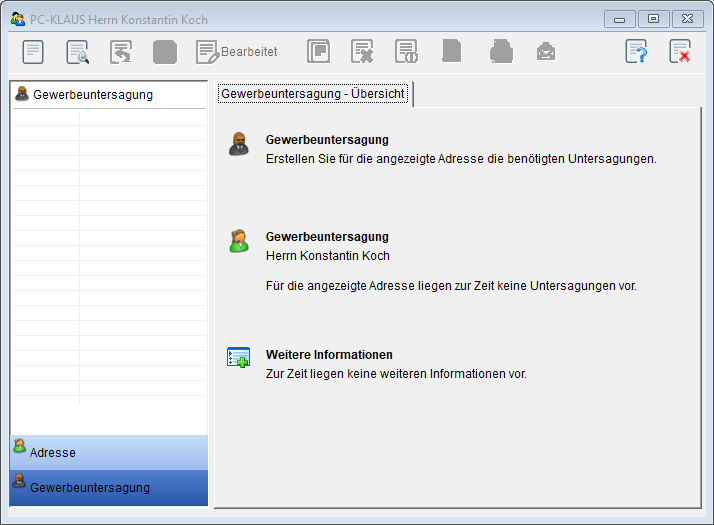Click the new document toolbar icon
Viewport: 714px width, 525px height.
click(34, 52)
